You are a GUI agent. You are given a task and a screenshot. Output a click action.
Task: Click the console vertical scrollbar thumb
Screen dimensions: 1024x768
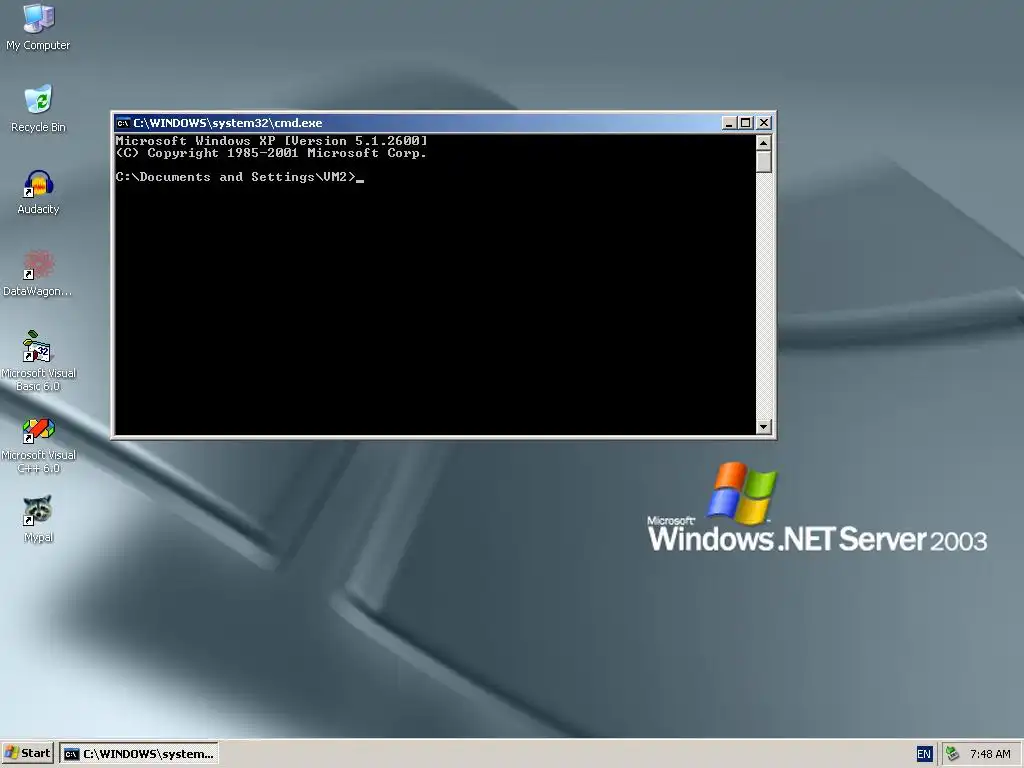763,161
